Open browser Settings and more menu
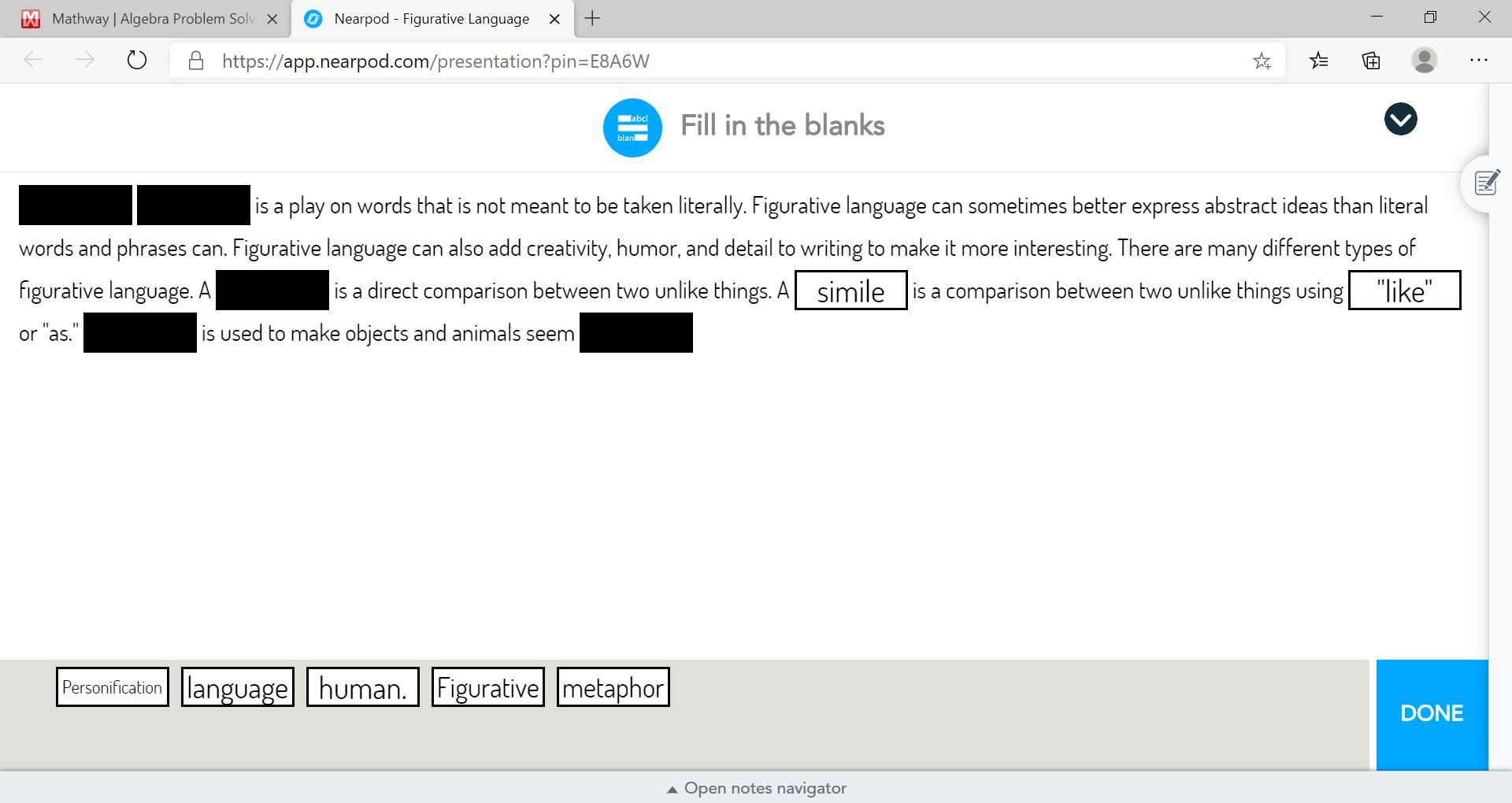 click(1478, 61)
